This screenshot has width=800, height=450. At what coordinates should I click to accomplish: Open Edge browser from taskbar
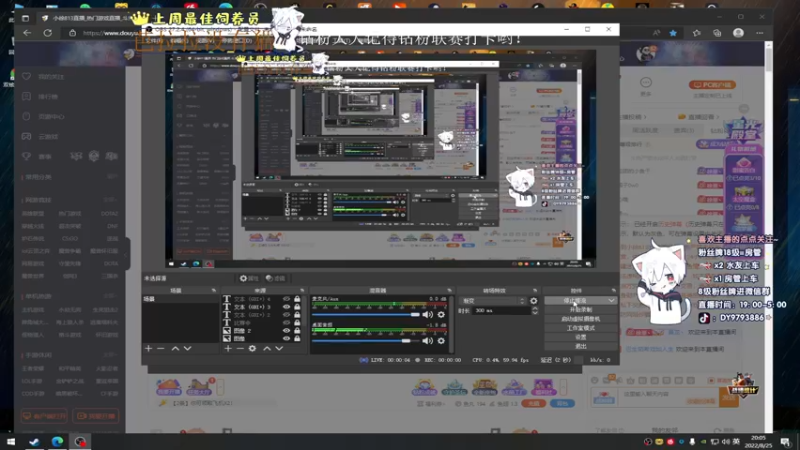(57, 442)
